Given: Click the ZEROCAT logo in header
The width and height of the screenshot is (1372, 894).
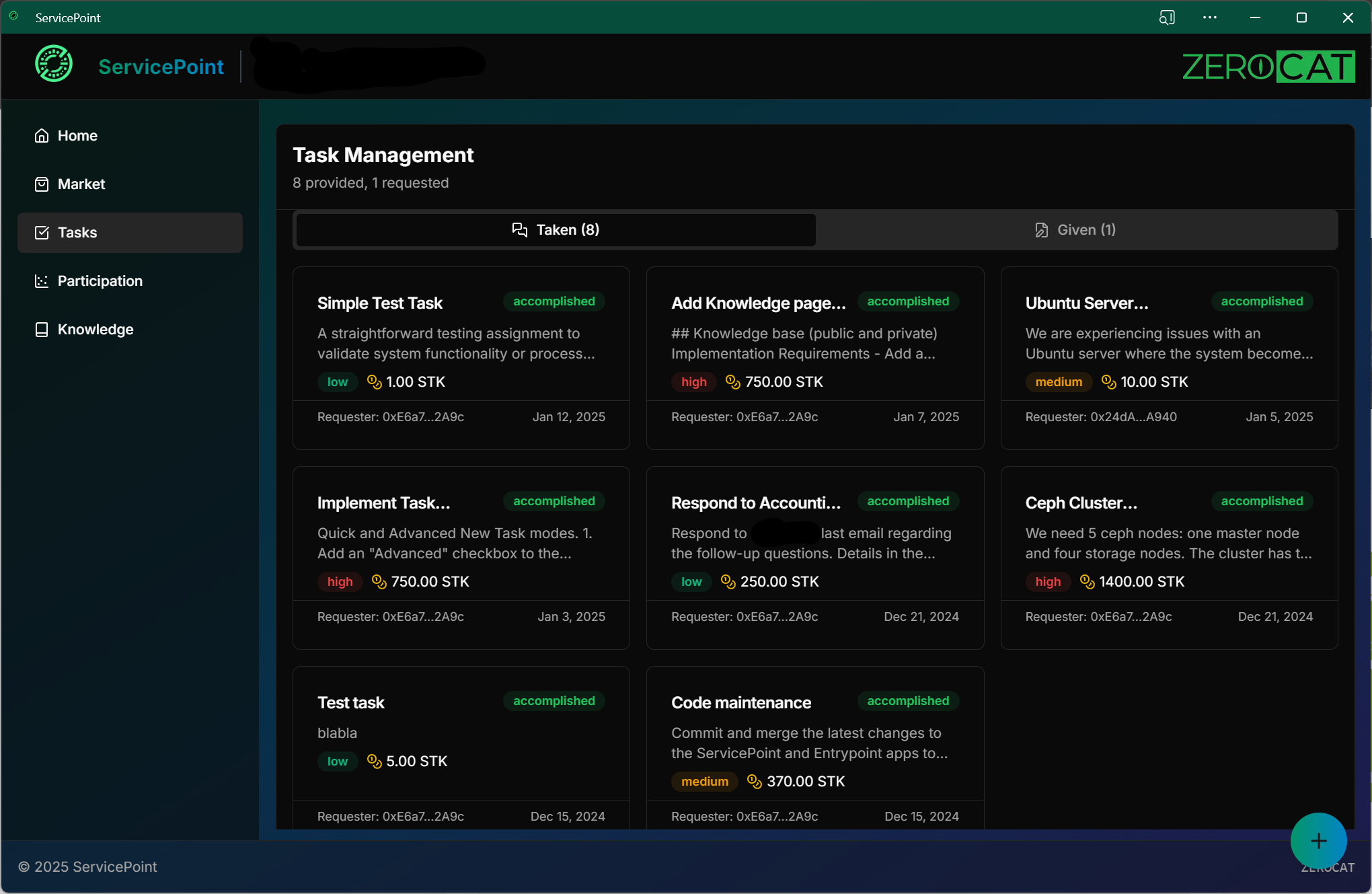Looking at the screenshot, I should tap(1268, 67).
